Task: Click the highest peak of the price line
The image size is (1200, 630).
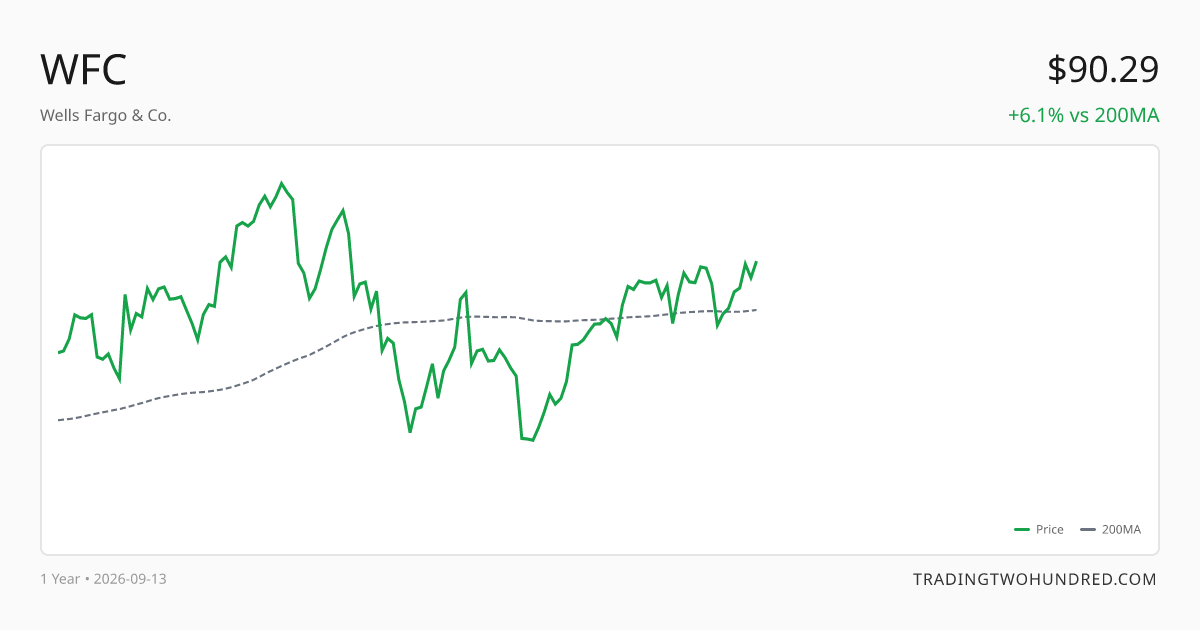Action: click(281, 183)
